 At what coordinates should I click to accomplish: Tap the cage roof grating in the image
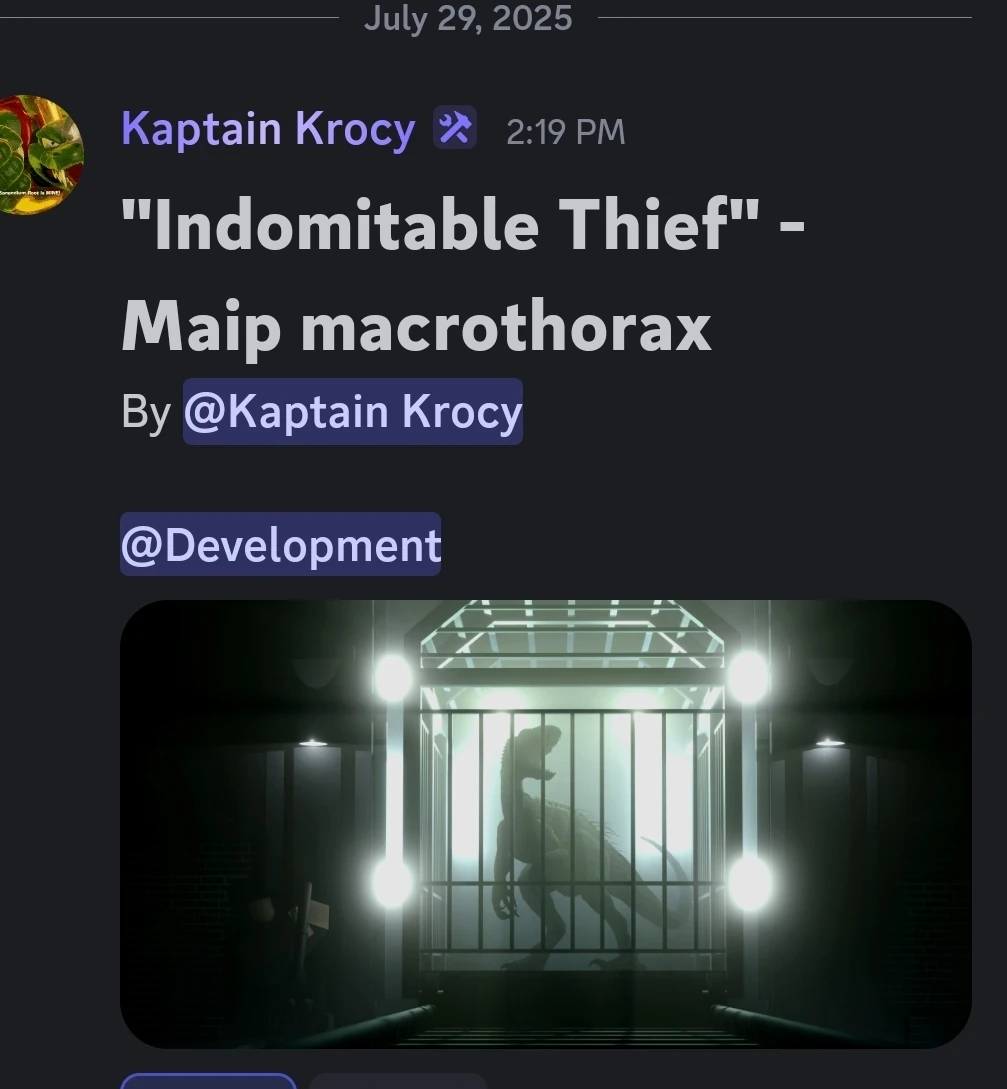pyautogui.click(x=572, y=633)
